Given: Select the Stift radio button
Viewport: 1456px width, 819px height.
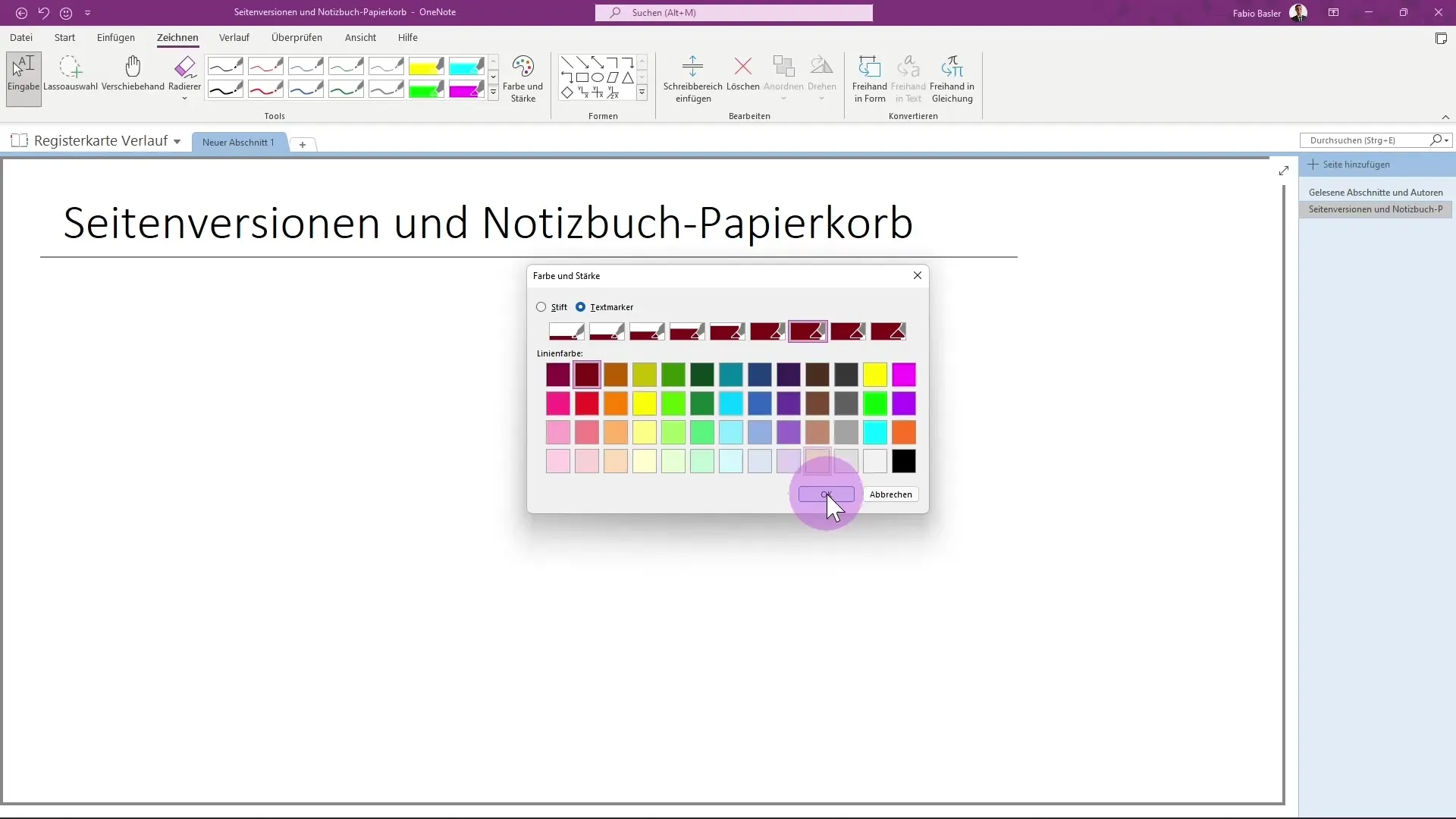Looking at the screenshot, I should [x=541, y=307].
